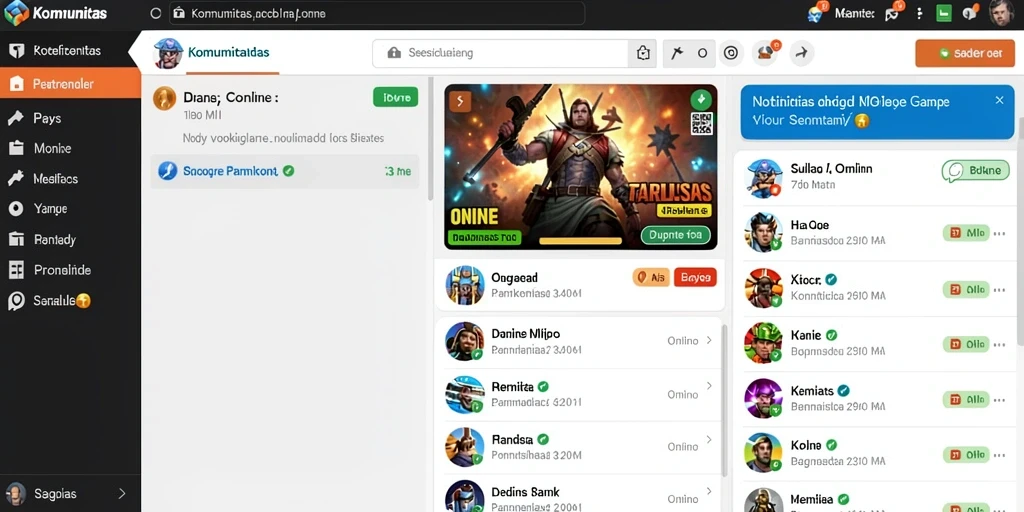This screenshot has height=512, width=1024.
Task: Click the middle list vertical scrollbar
Action: click(724, 401)
